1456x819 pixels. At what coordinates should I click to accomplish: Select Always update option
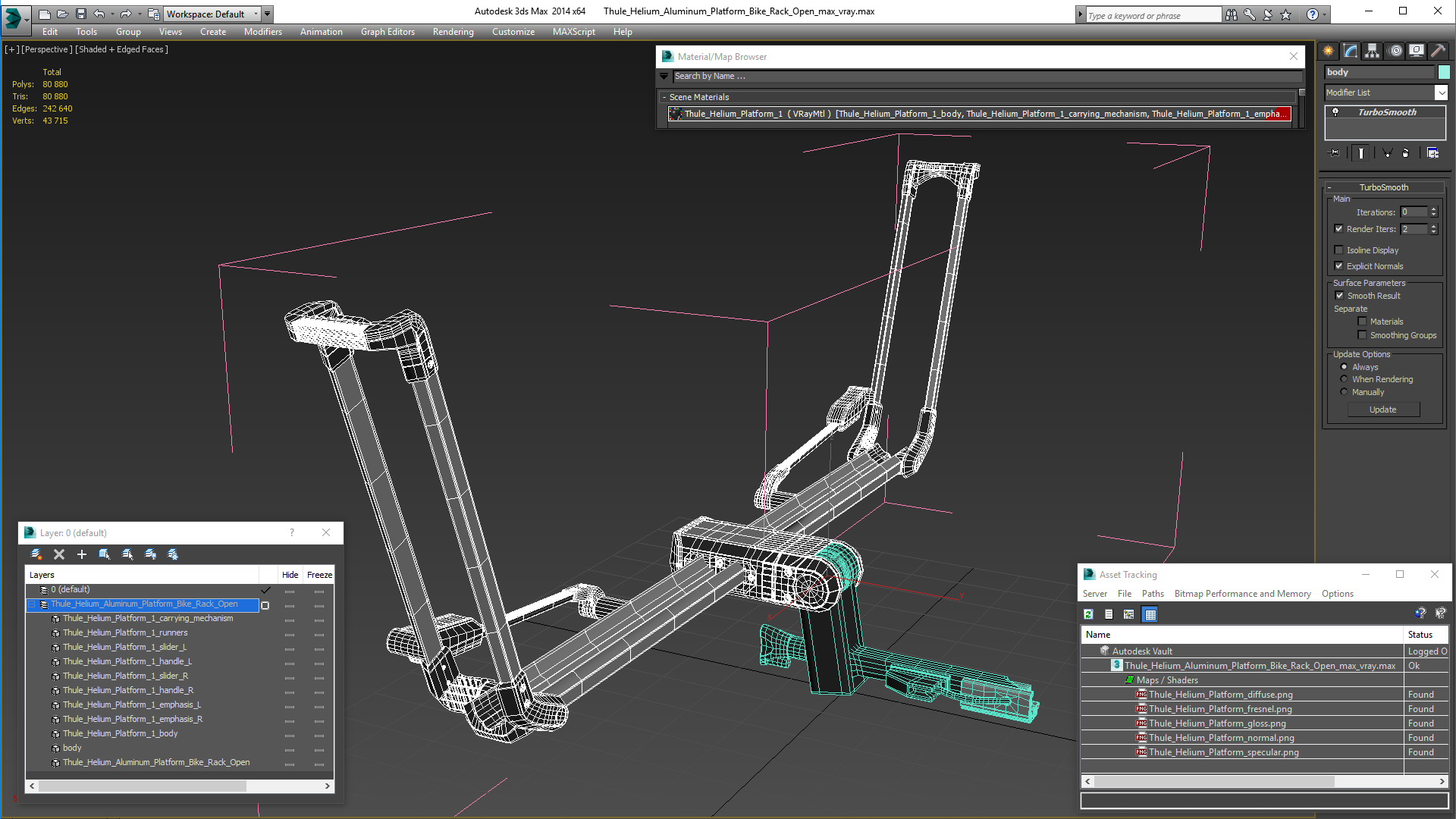pos(1344,367)
